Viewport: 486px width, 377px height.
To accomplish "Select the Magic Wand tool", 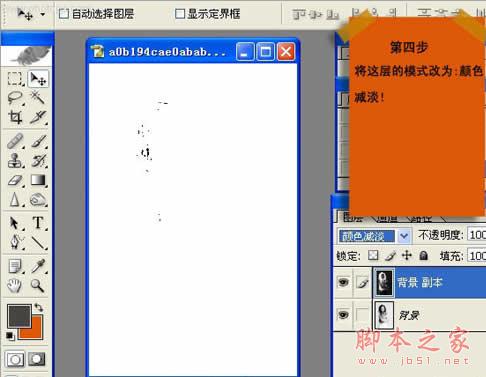I will 38,98.
